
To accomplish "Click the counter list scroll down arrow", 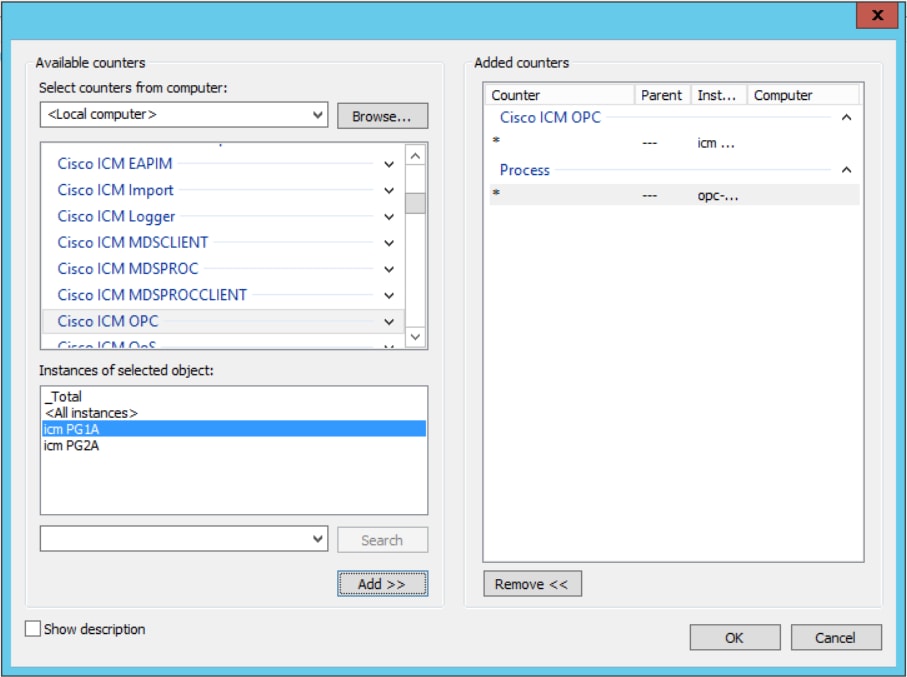I will click(415, 336).
